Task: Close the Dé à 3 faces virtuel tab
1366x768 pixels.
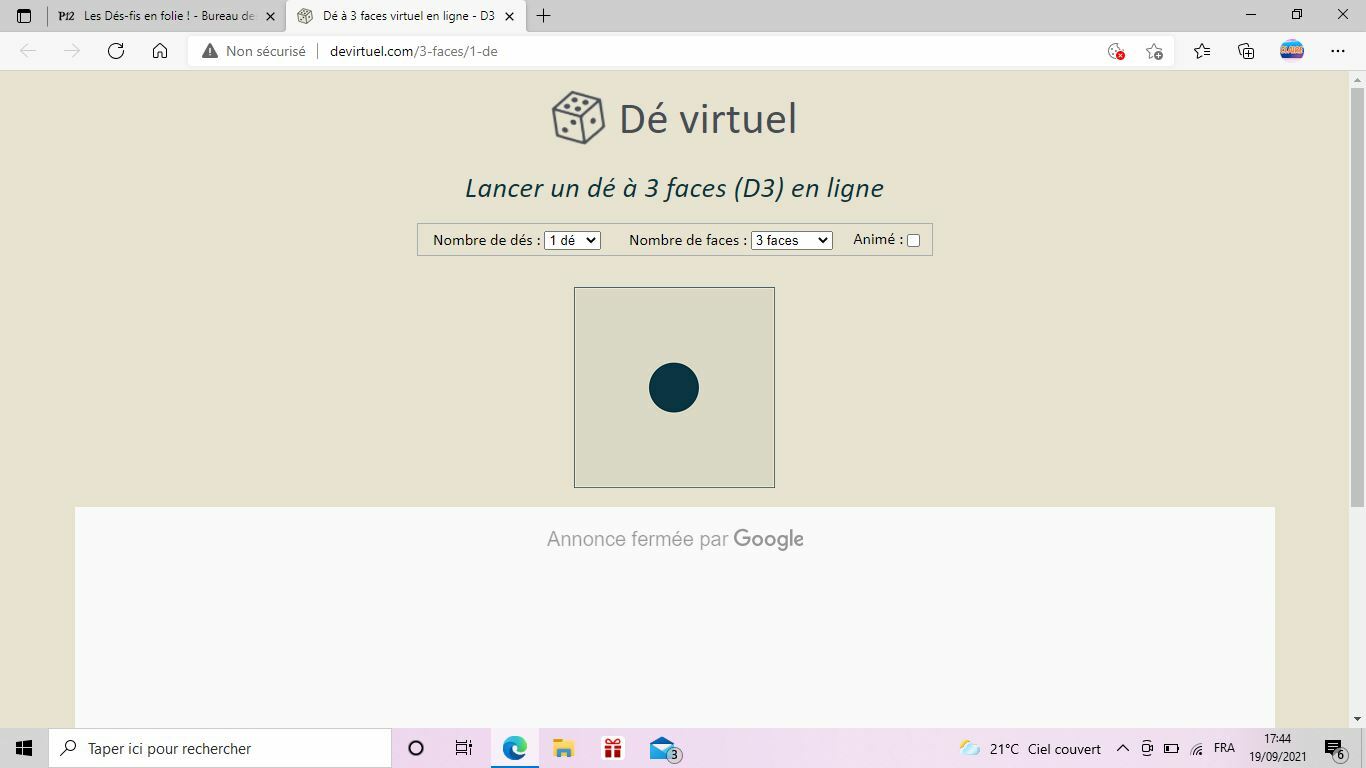Action: point(510,16)
